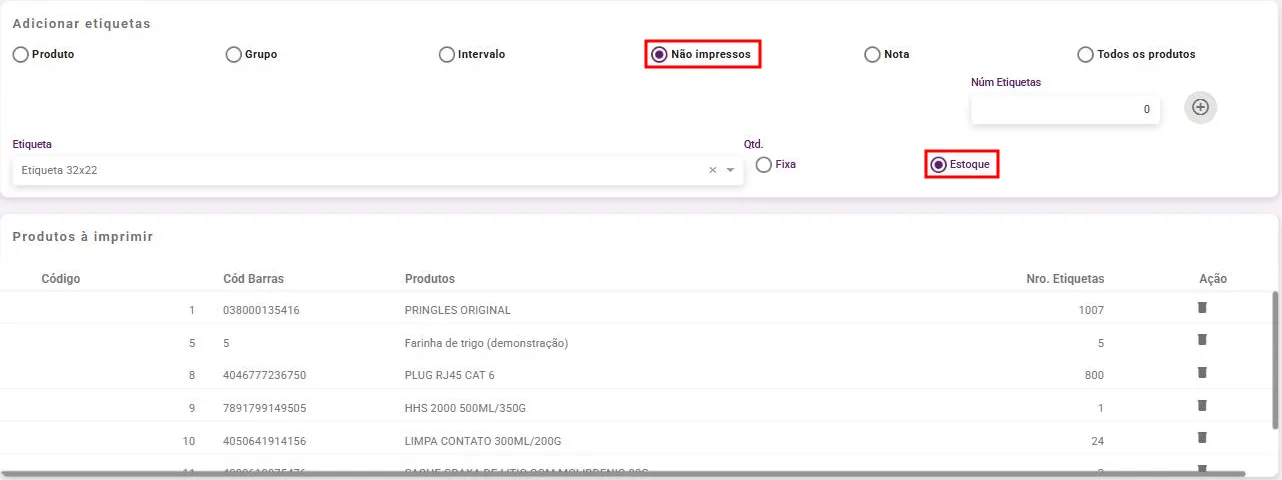The height and width of the screenshot is (480, 1282).
Task: Delete the HHS 2000 500ML/350G row
Action: click(x=1202, y=405)
